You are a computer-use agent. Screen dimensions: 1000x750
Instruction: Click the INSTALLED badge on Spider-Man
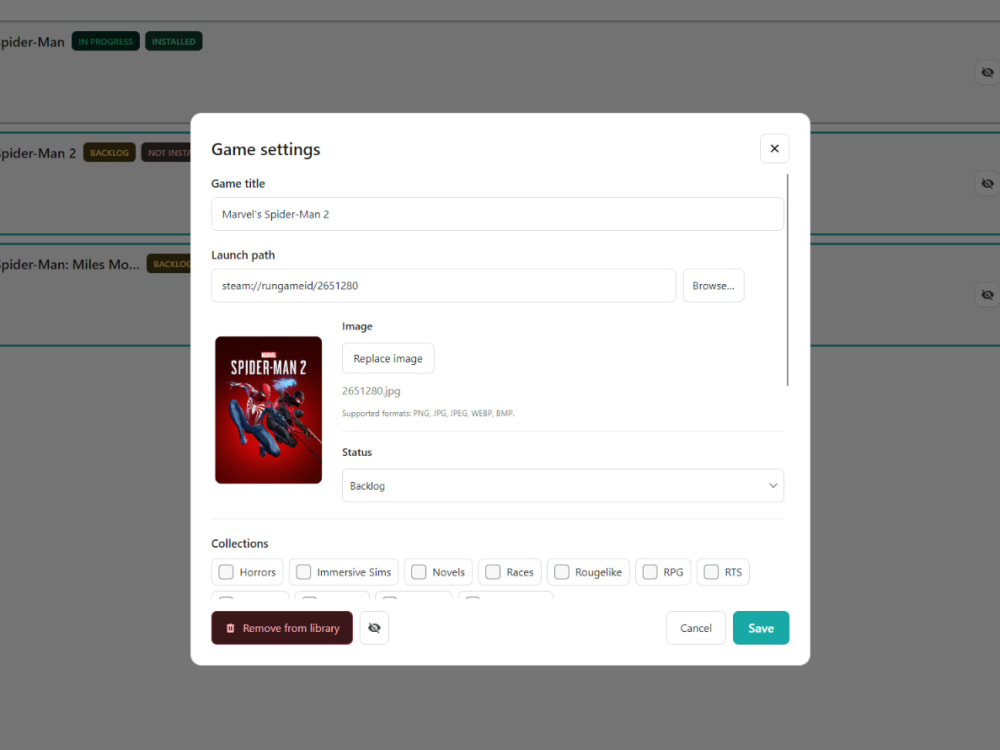pos(173,41)
